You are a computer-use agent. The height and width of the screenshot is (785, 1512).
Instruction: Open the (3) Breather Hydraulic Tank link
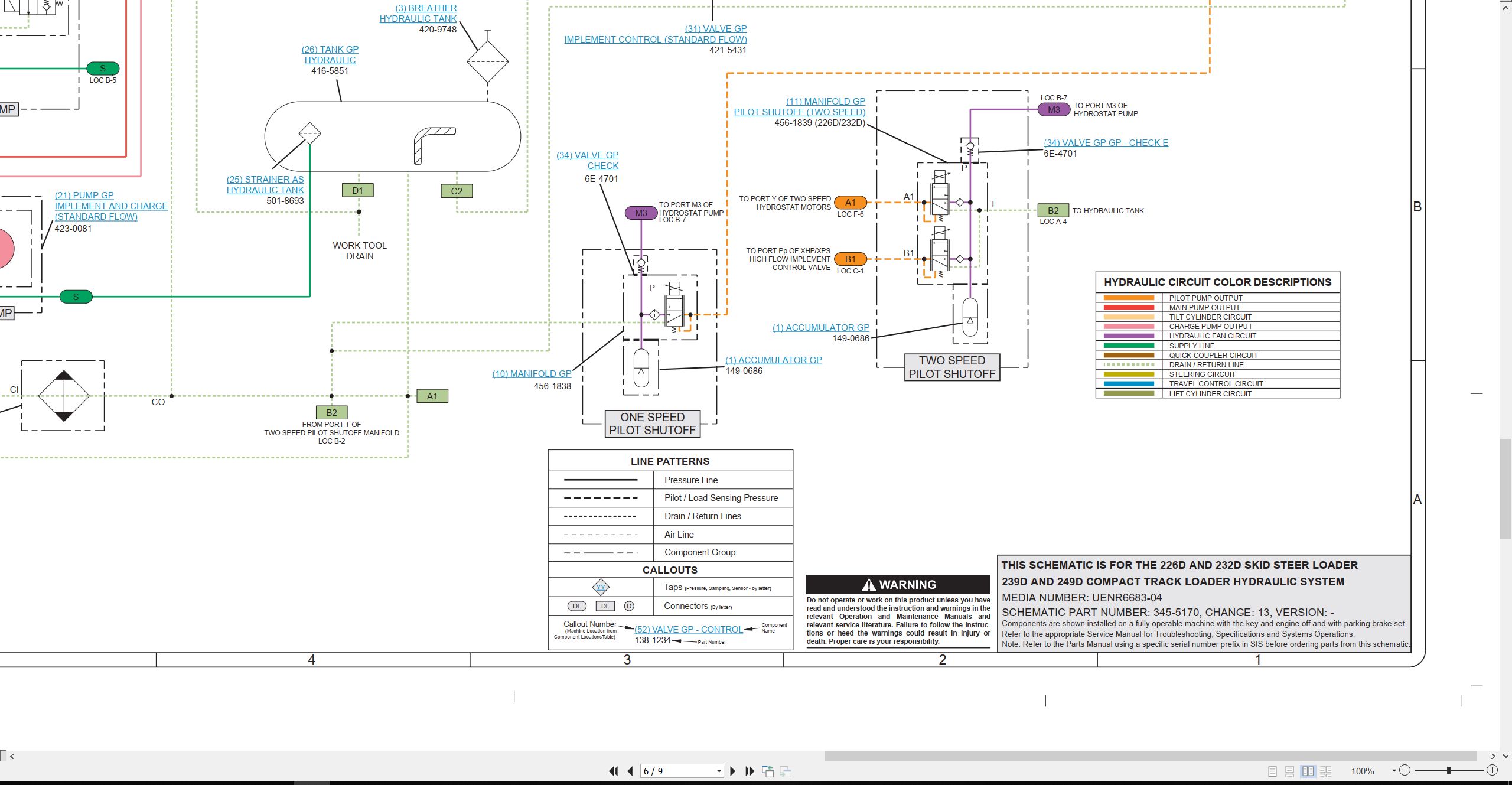tap(418, 14)
